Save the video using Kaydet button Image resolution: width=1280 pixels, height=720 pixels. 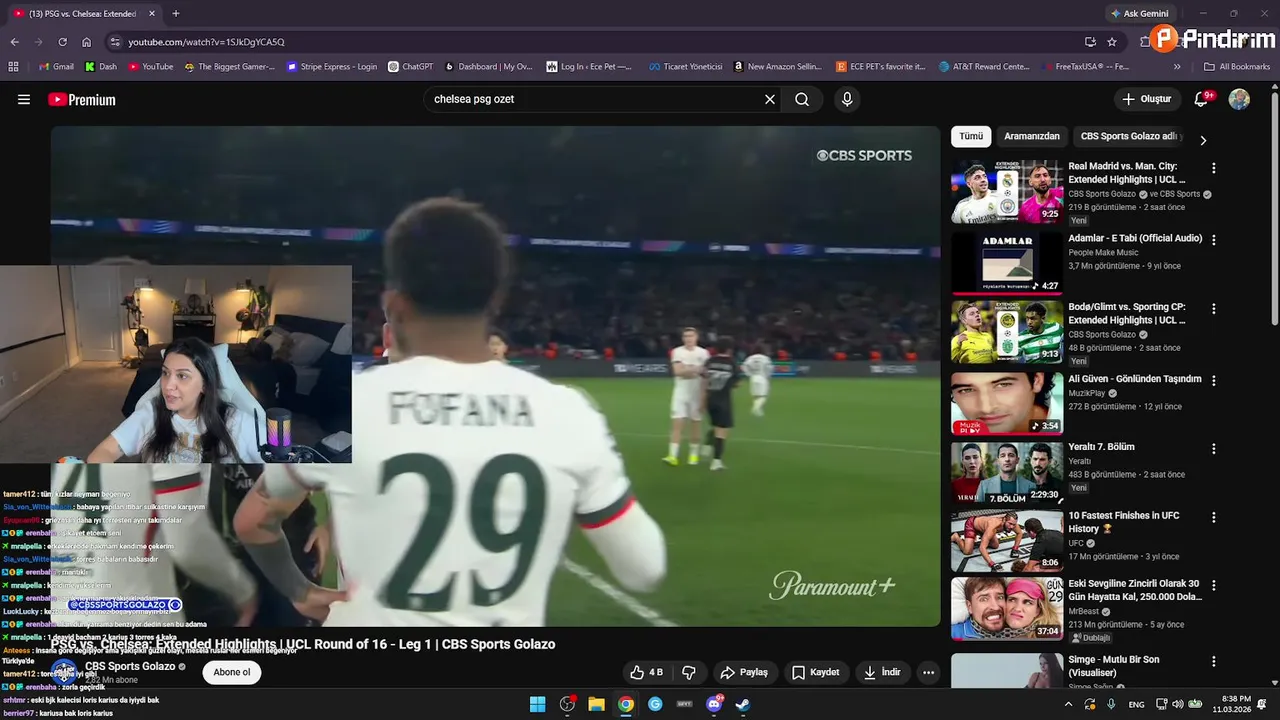coord(816,672)
